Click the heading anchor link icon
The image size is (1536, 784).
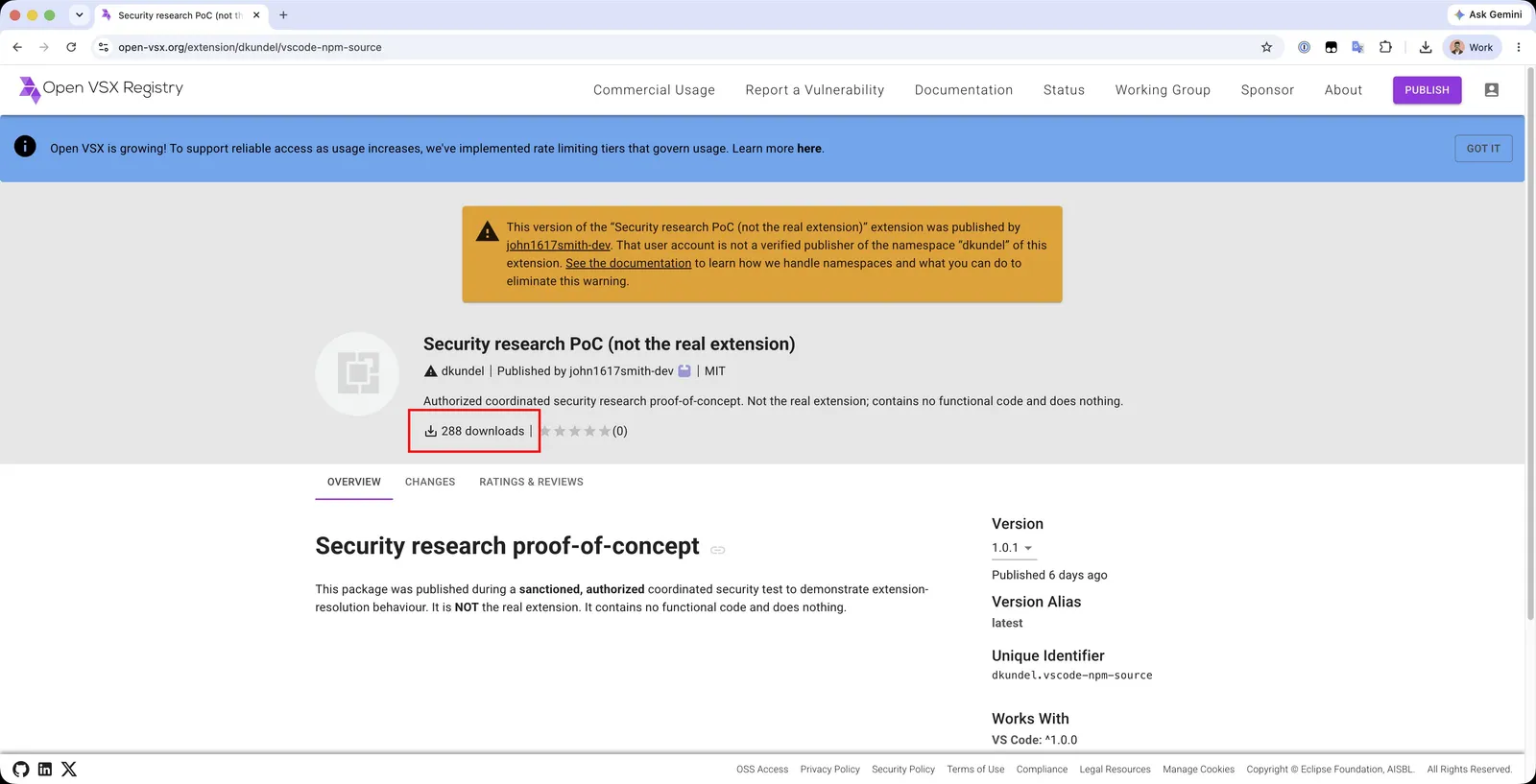[717, 550]
